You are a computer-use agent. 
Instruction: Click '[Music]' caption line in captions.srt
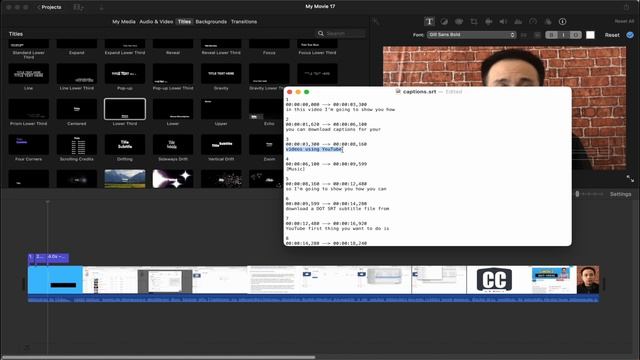point(295,169)
